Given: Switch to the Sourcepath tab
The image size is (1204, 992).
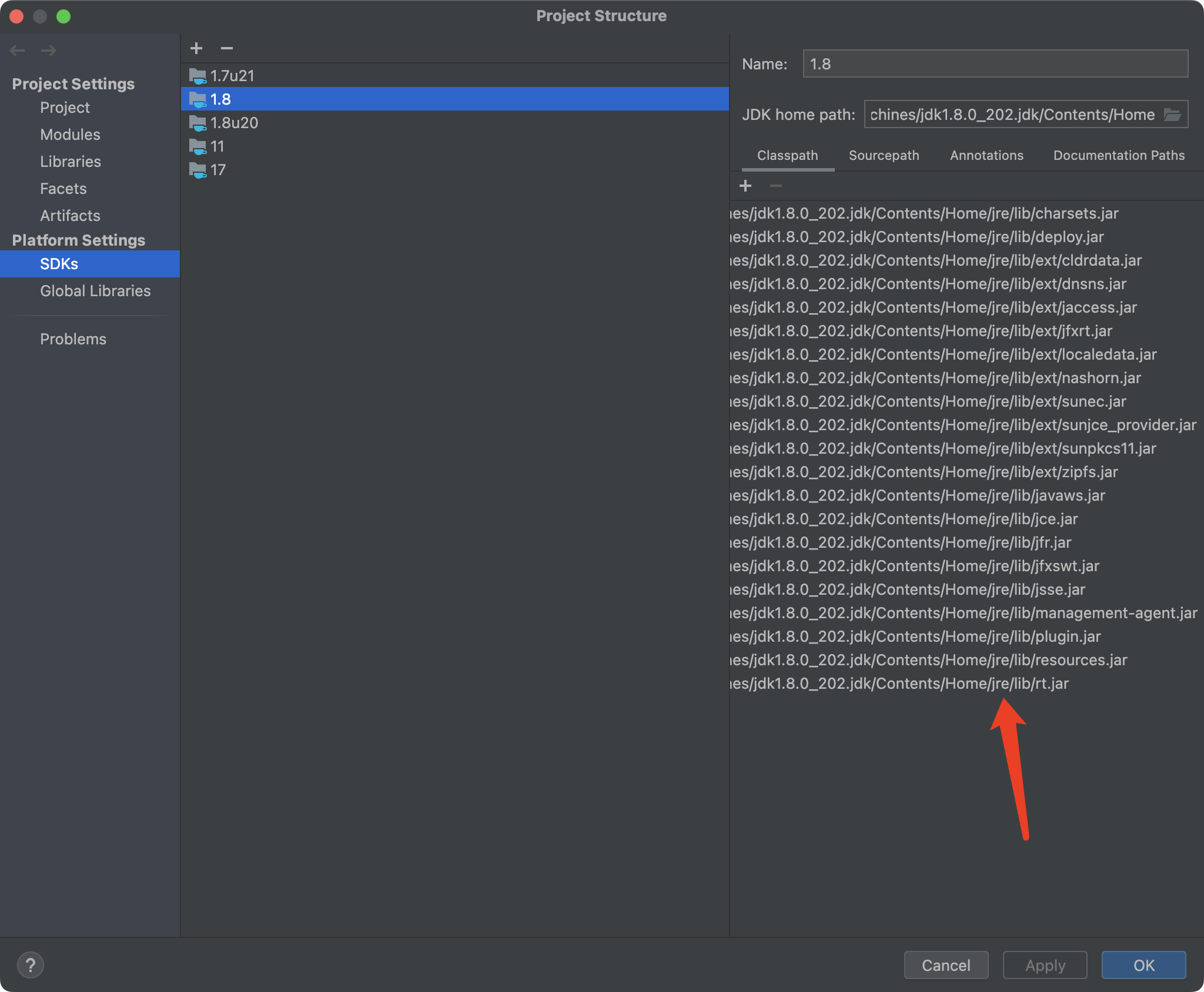Looking at the screenshot, I should 884,155.
